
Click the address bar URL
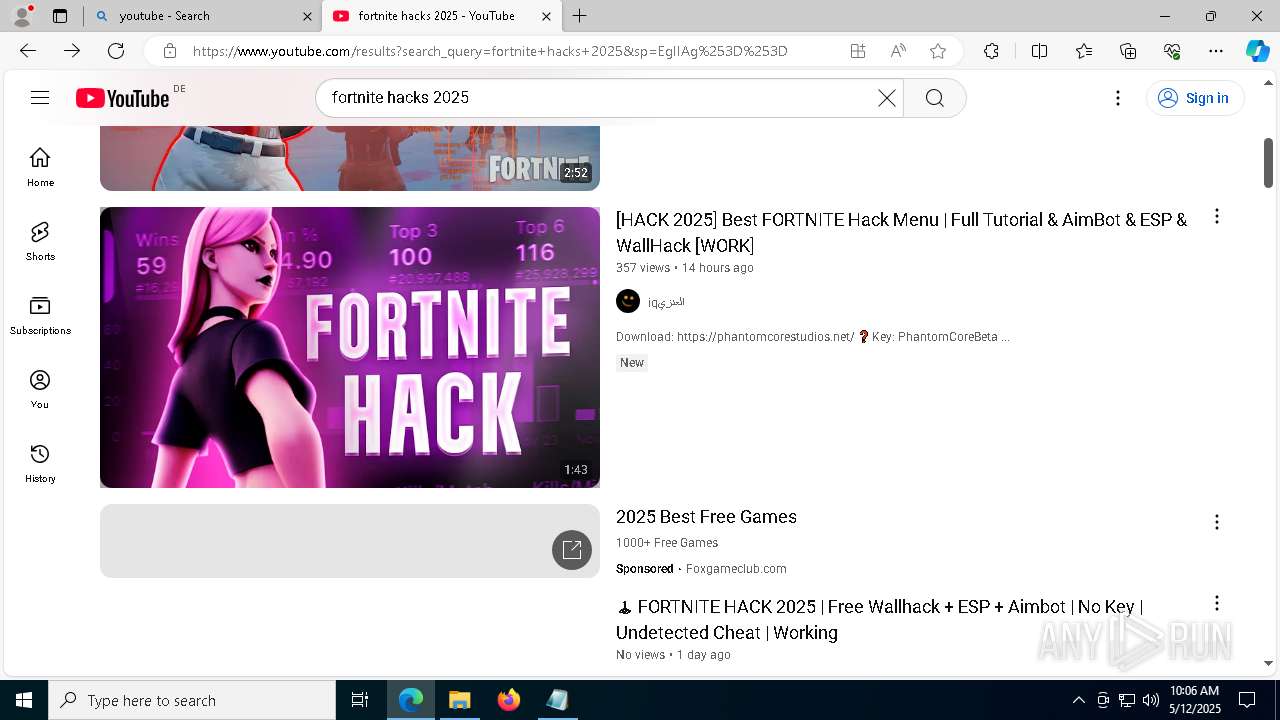[490, 51]
